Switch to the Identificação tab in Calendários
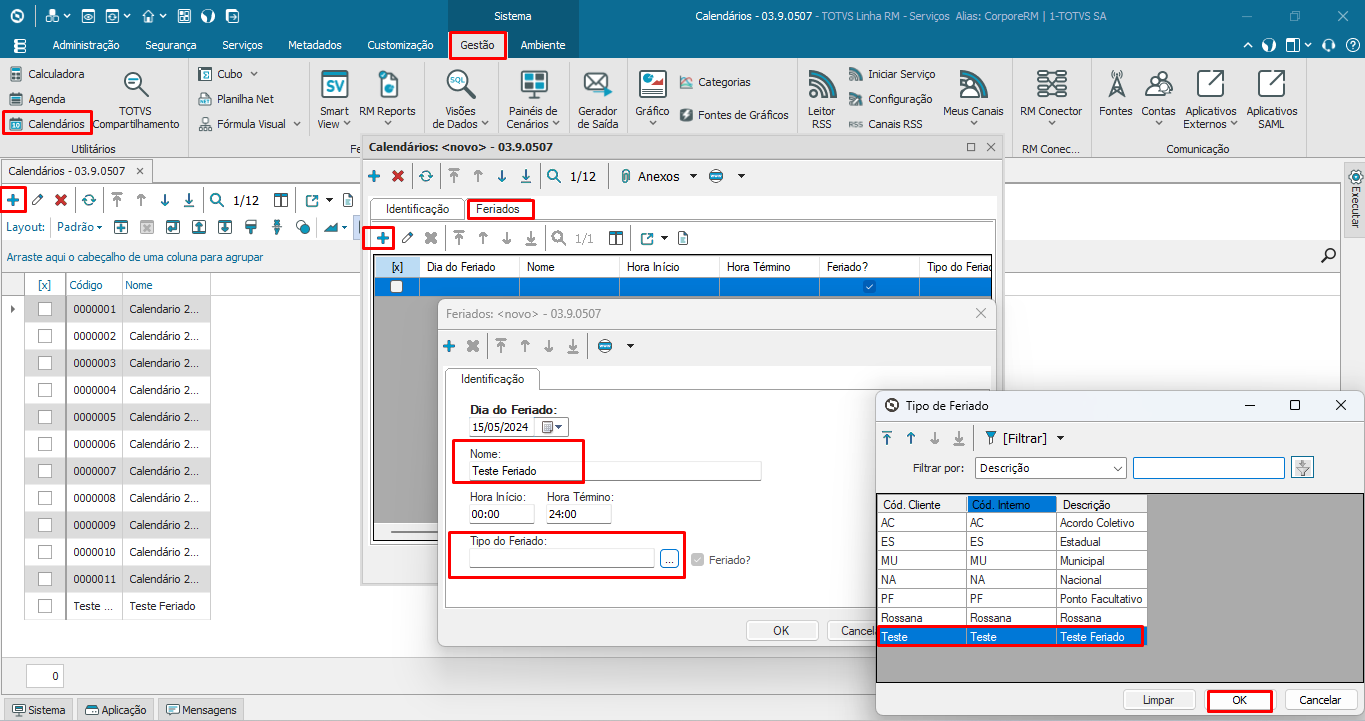This screenshot has height=721, width=1365. pos(417,209)
